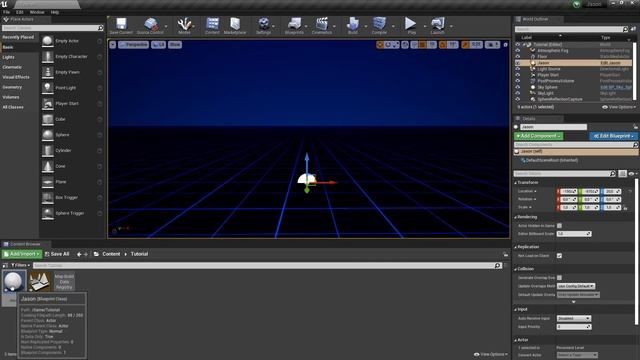Click the Add/Import button

click(22, 254)
